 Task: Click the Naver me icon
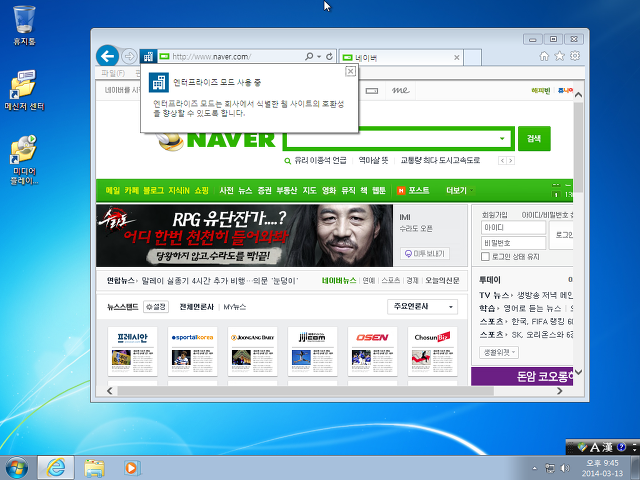coord(400,90)
